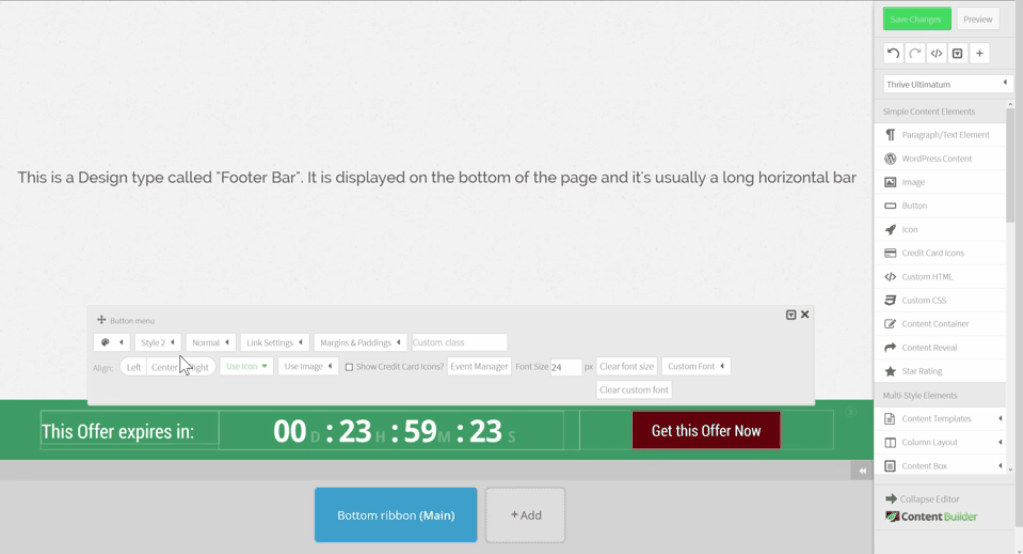Screen dimensions: 1023x554
Task: Select the Bottom ribbon (Main) tab
Action: [x=395, y=515]
